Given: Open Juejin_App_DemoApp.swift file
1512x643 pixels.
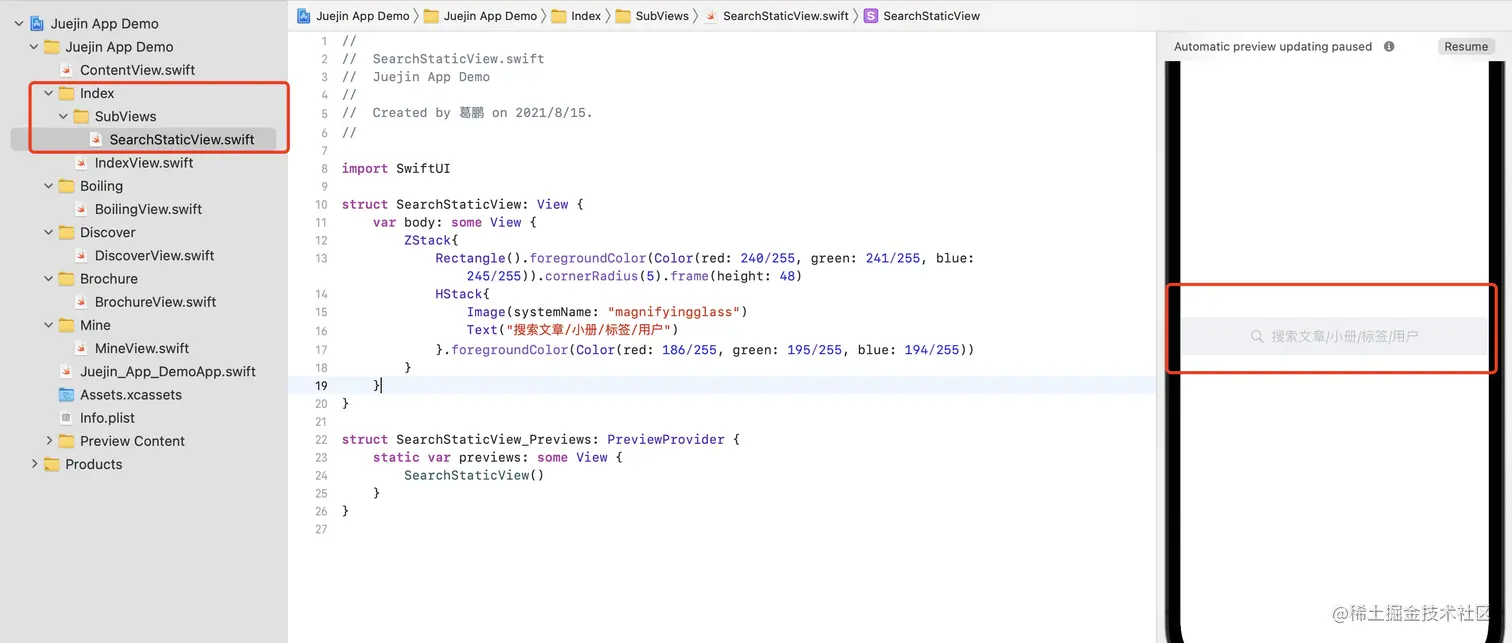Looking at the screenshot, I should 168,371.
